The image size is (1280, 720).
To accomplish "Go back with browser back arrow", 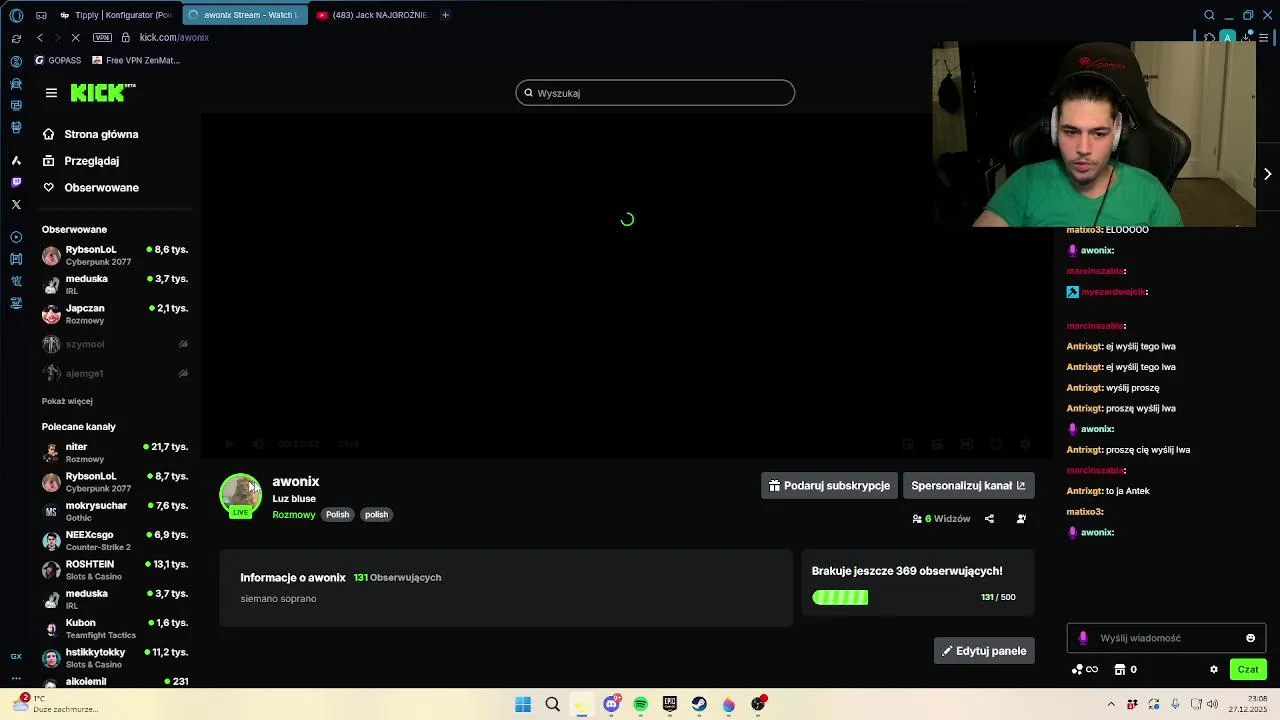I will [x=40, y=37].
